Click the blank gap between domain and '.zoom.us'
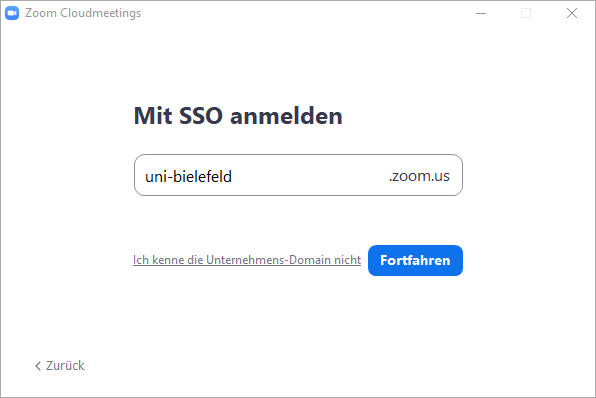 310,176
